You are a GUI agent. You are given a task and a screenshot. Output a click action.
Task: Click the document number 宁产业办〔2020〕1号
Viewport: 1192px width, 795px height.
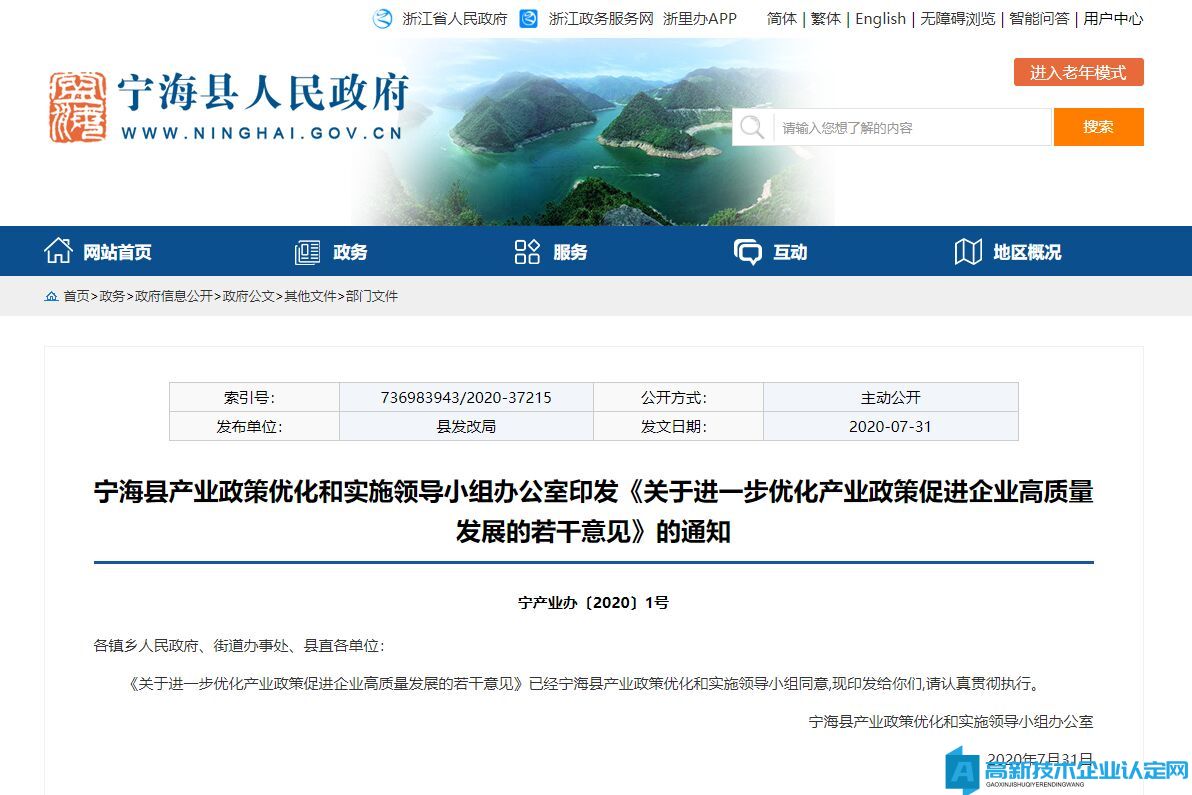(593, 603)
